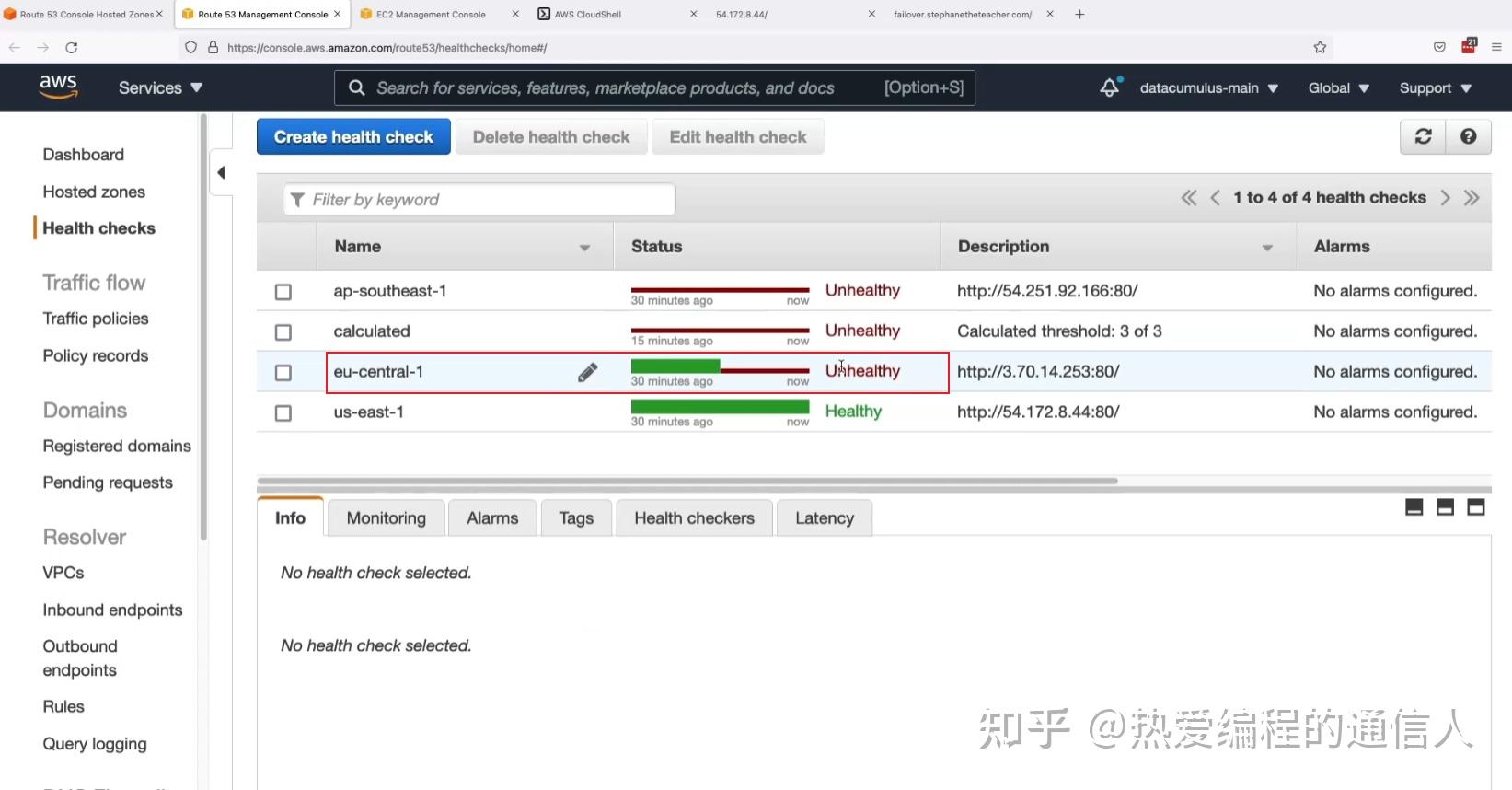This screenshot has width=1512, height=790.
Task: Click the Filter by keyword field
Action: tap(479, 200)
